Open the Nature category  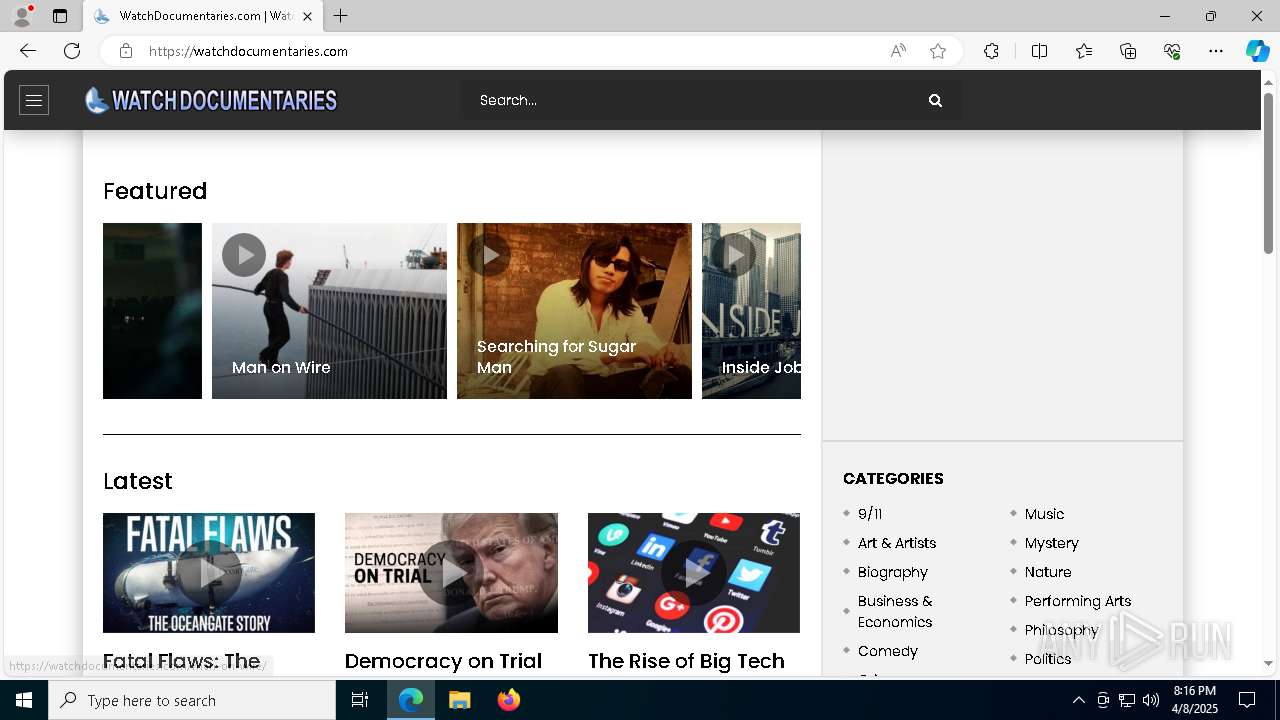(x=1048, y=572)
